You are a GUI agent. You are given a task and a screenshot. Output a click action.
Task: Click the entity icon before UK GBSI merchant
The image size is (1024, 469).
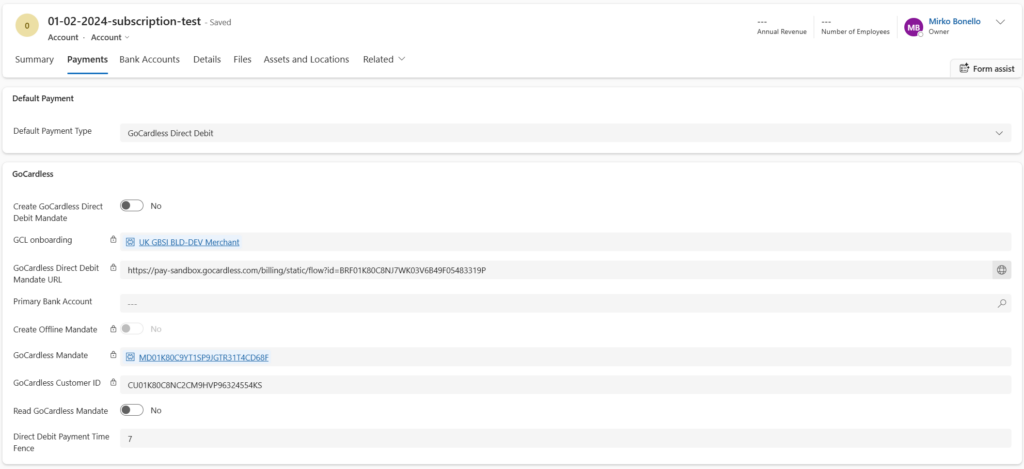[130, 242]
